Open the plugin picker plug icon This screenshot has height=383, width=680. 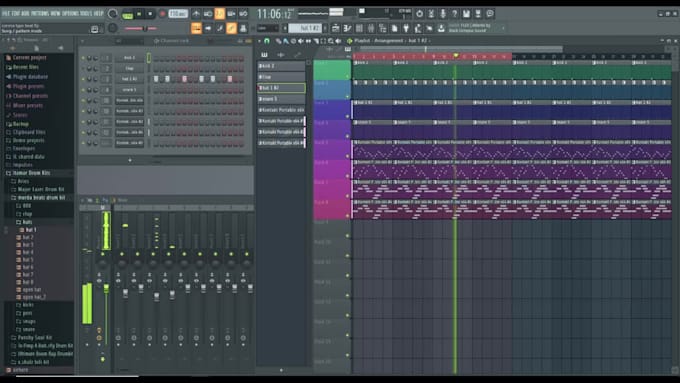[x=406, y=29]
